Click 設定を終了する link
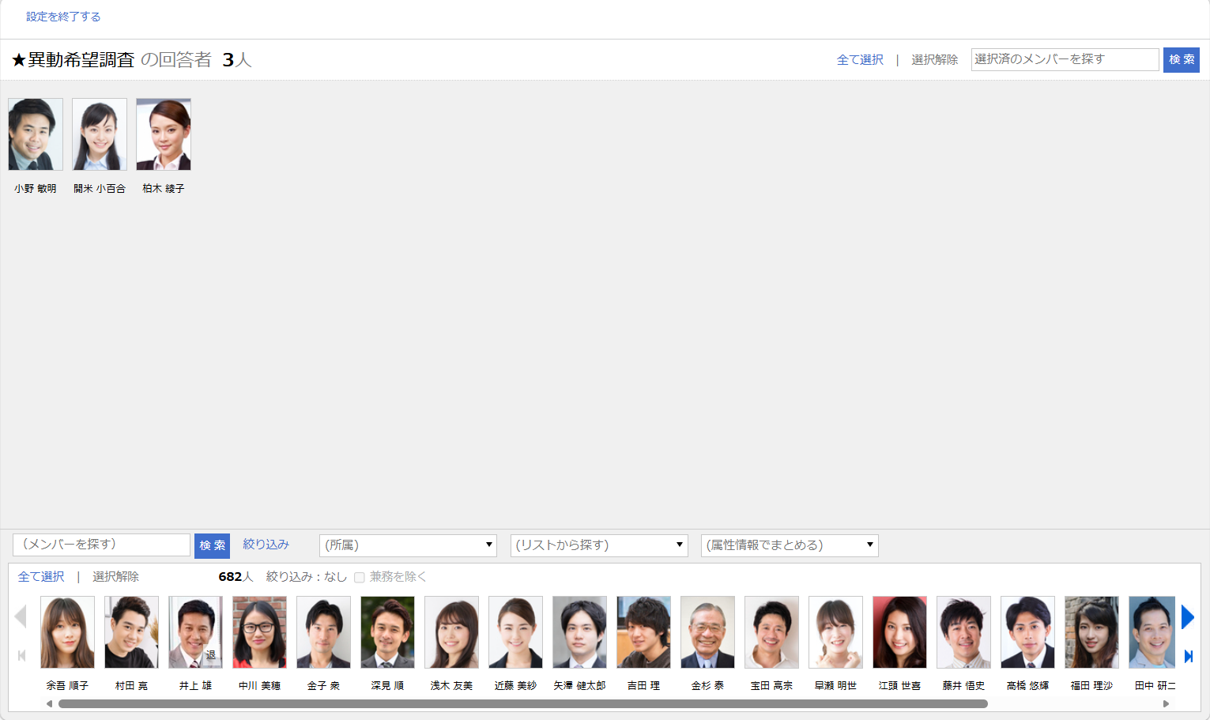 (63, 17)
